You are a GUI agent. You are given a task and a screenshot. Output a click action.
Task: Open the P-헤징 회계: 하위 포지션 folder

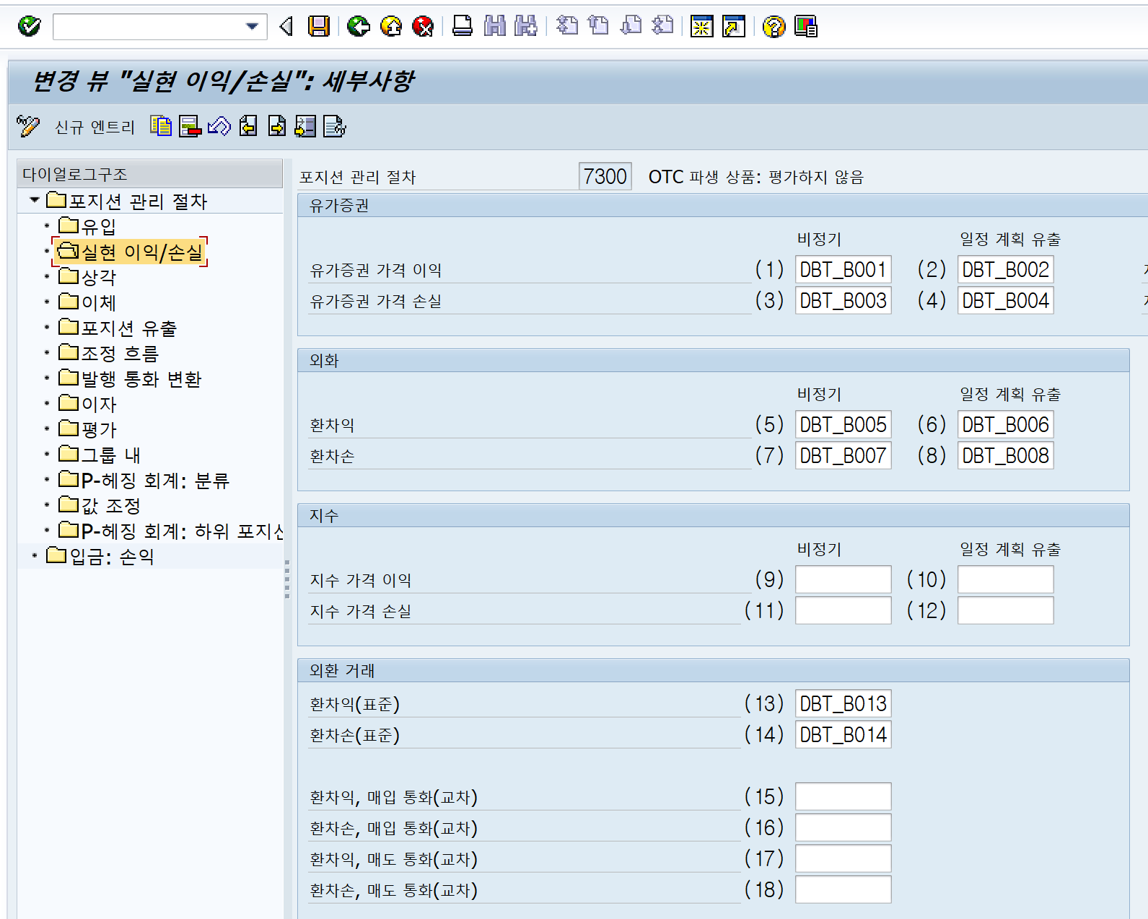pyautogui.click(x=171, y=531)
